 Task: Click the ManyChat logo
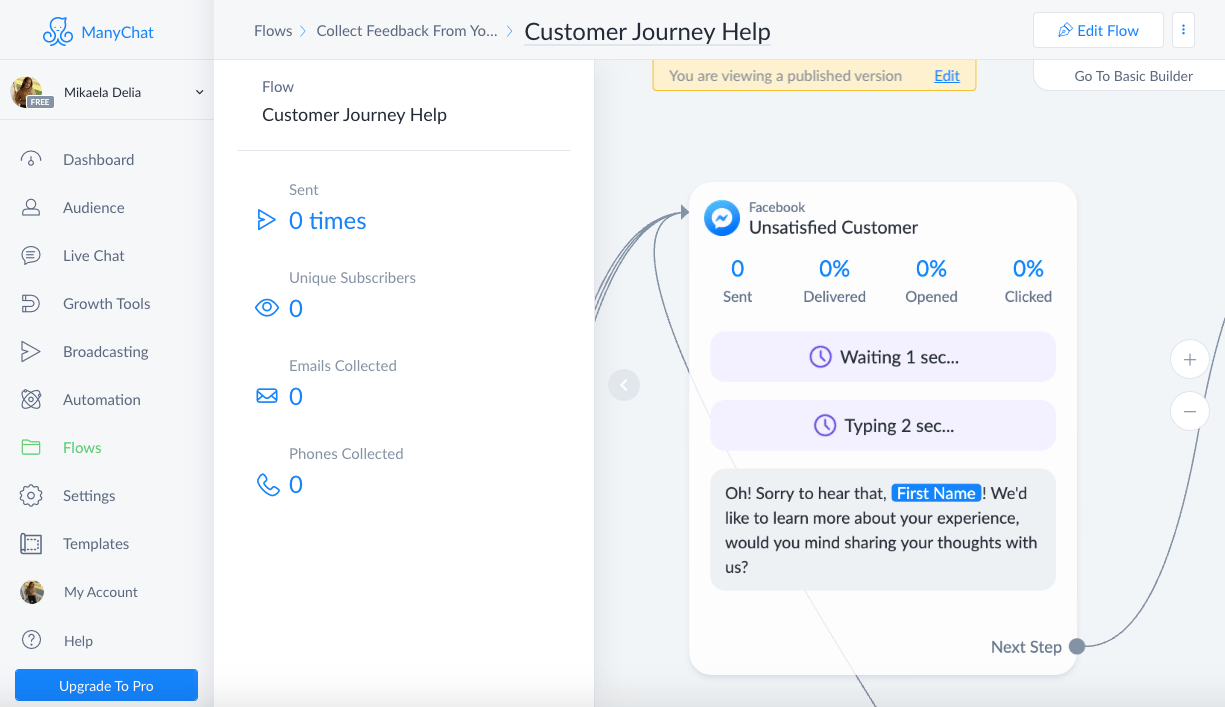tap(98, 31)
